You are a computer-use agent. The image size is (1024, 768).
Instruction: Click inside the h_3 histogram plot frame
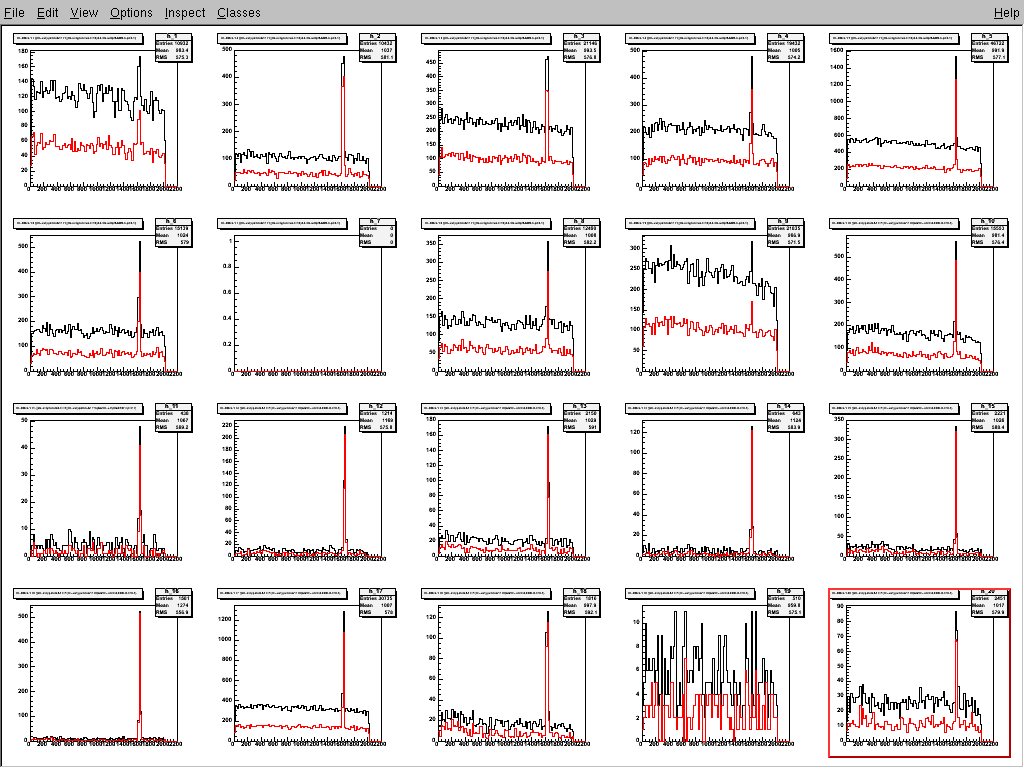(512, 119)
